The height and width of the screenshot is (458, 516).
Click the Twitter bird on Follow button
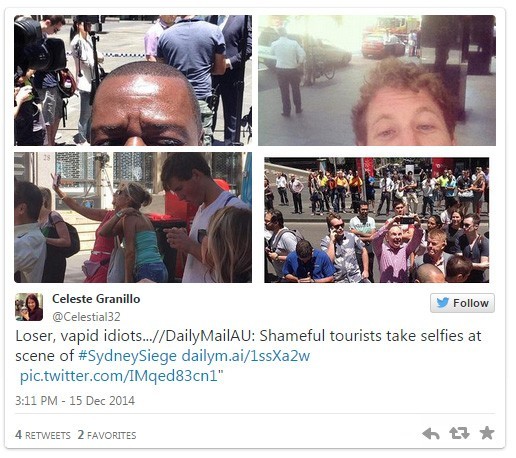coord(443,303)
